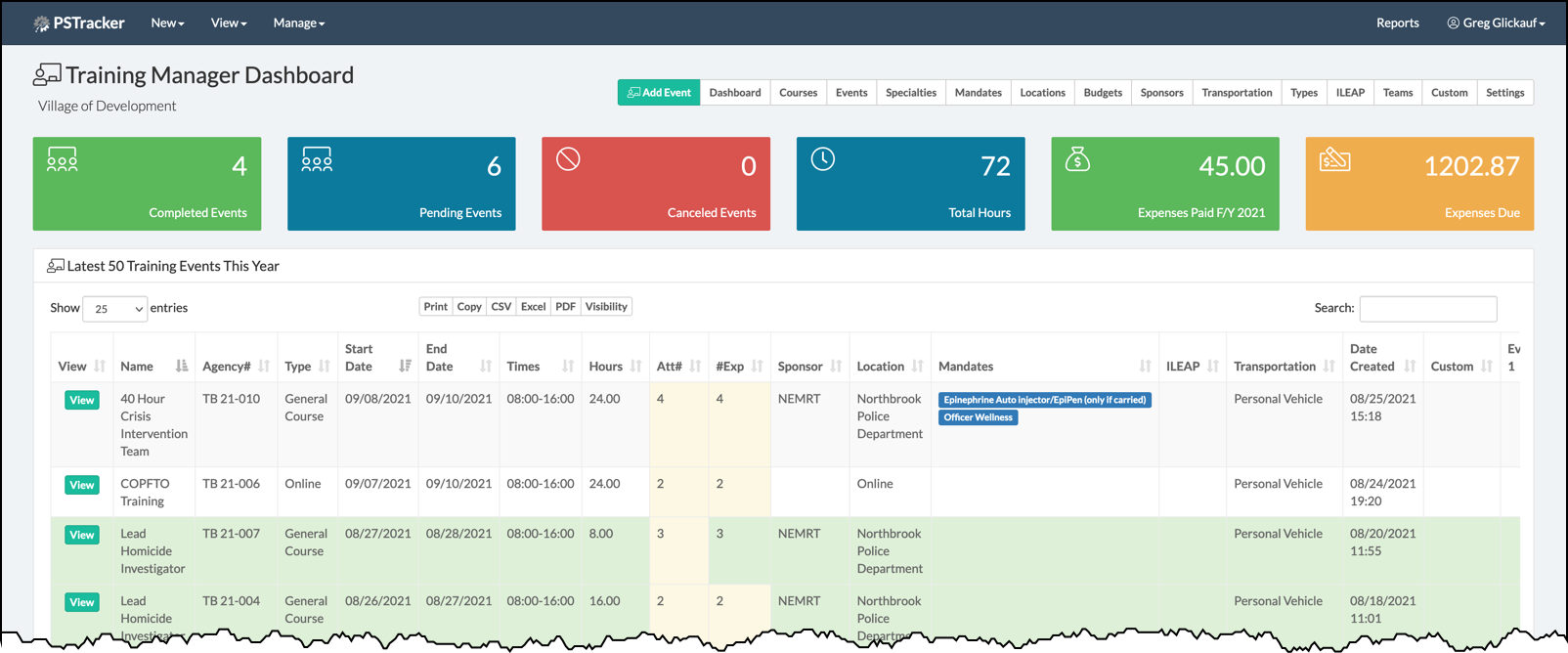Switch to the Courses tab

pos(798,93)
